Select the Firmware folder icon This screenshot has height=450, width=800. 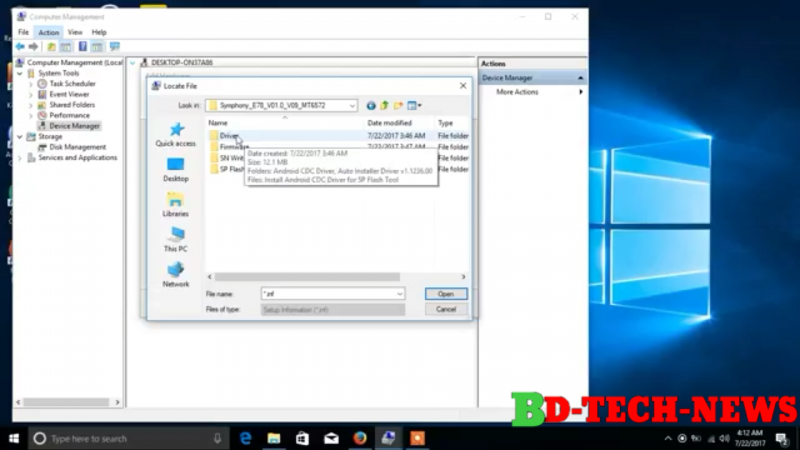coord(214,147)
